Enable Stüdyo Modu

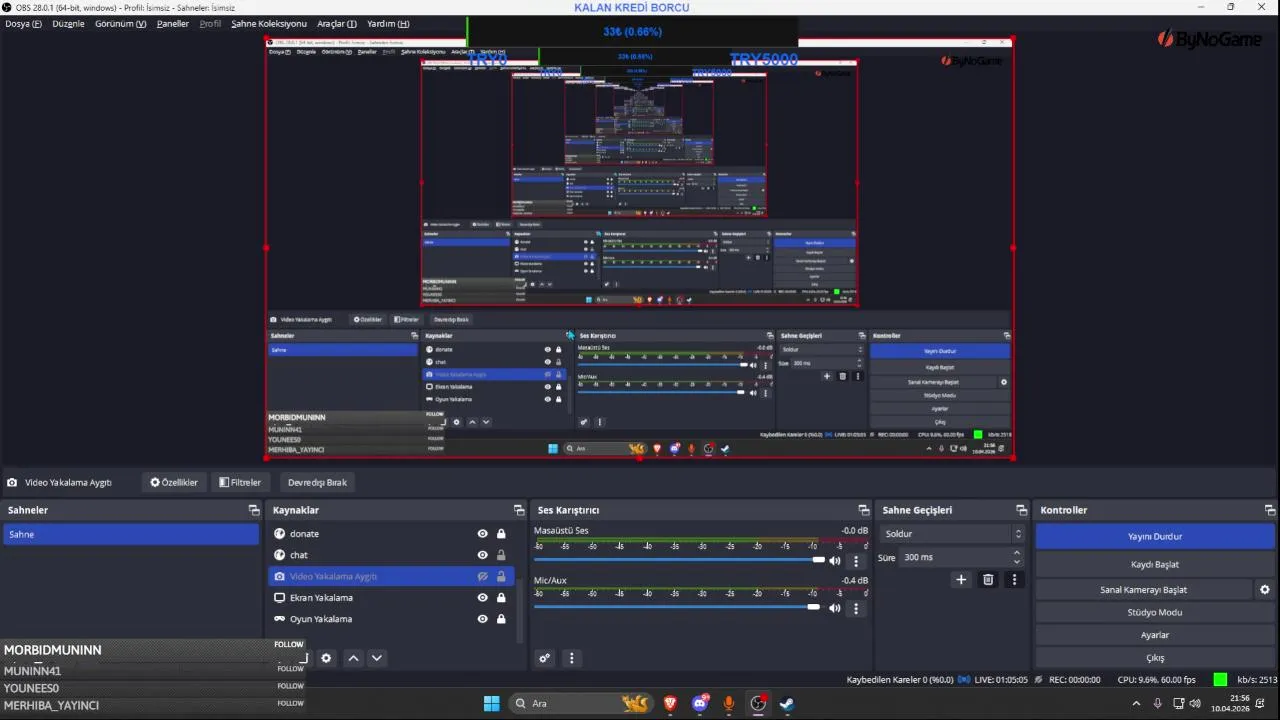tap(1155, 612)
